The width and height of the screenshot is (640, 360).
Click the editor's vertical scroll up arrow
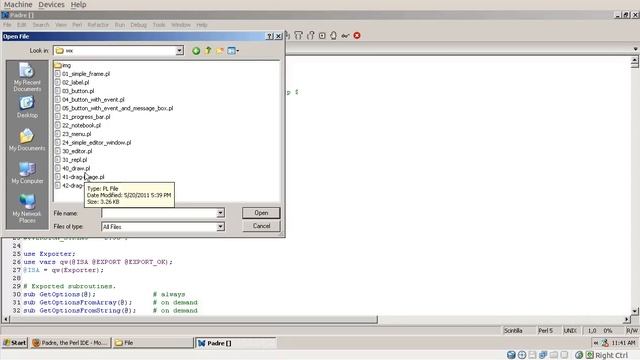tap(635, 60)
